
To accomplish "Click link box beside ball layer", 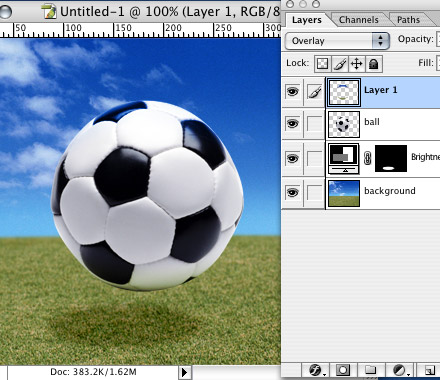I will (315, 124).
